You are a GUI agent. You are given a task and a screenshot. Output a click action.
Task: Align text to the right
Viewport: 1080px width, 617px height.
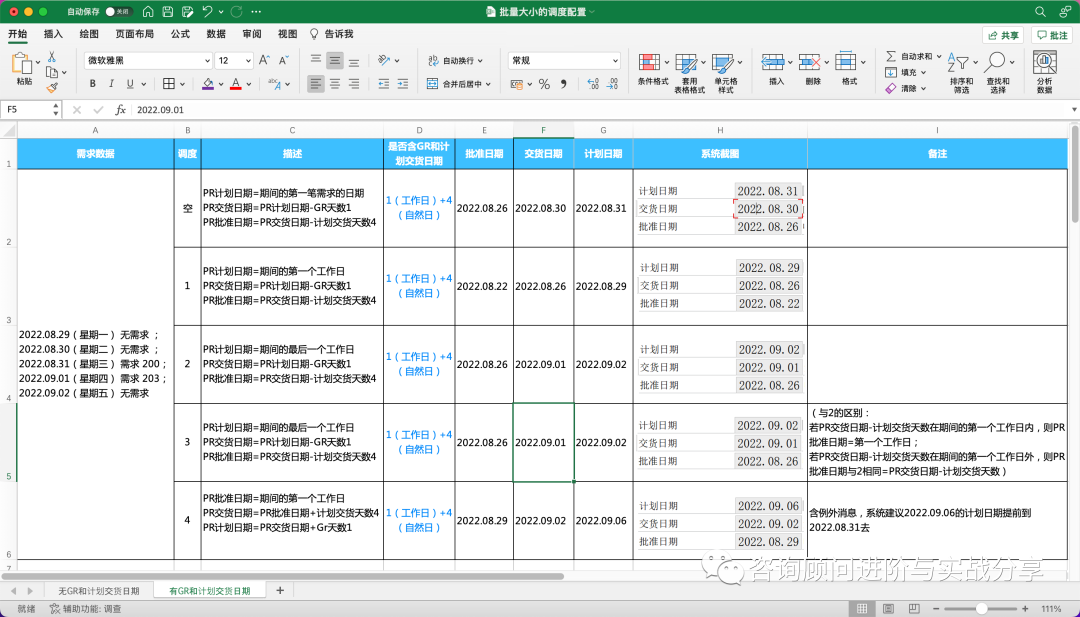click(x=354, y=84)
